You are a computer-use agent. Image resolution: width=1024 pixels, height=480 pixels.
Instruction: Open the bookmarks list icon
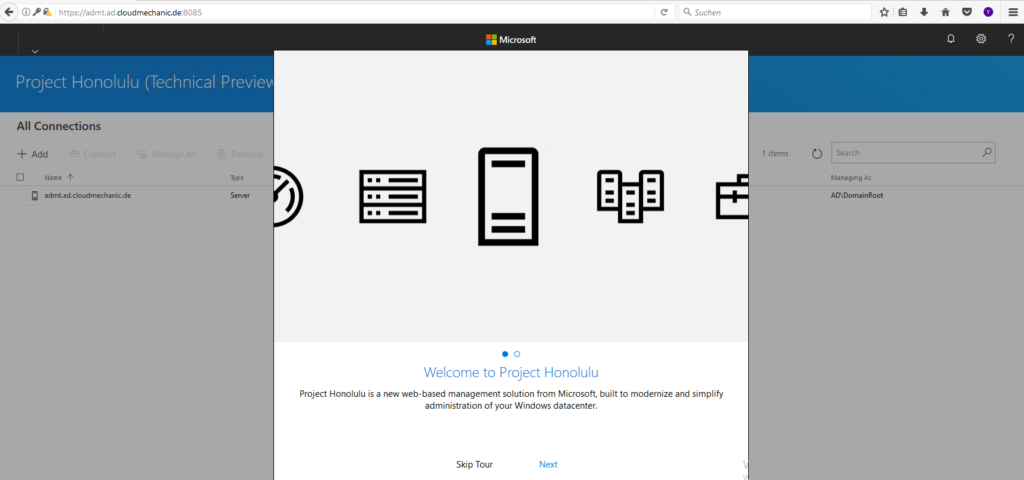click(903, 12)
